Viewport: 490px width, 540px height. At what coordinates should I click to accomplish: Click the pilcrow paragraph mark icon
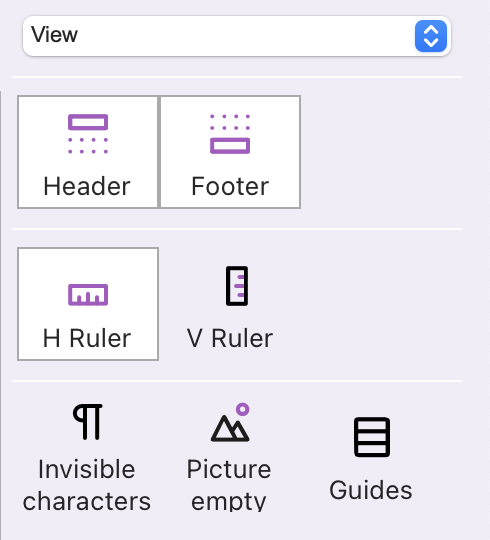pyautogui.click(x=88, y=422)
